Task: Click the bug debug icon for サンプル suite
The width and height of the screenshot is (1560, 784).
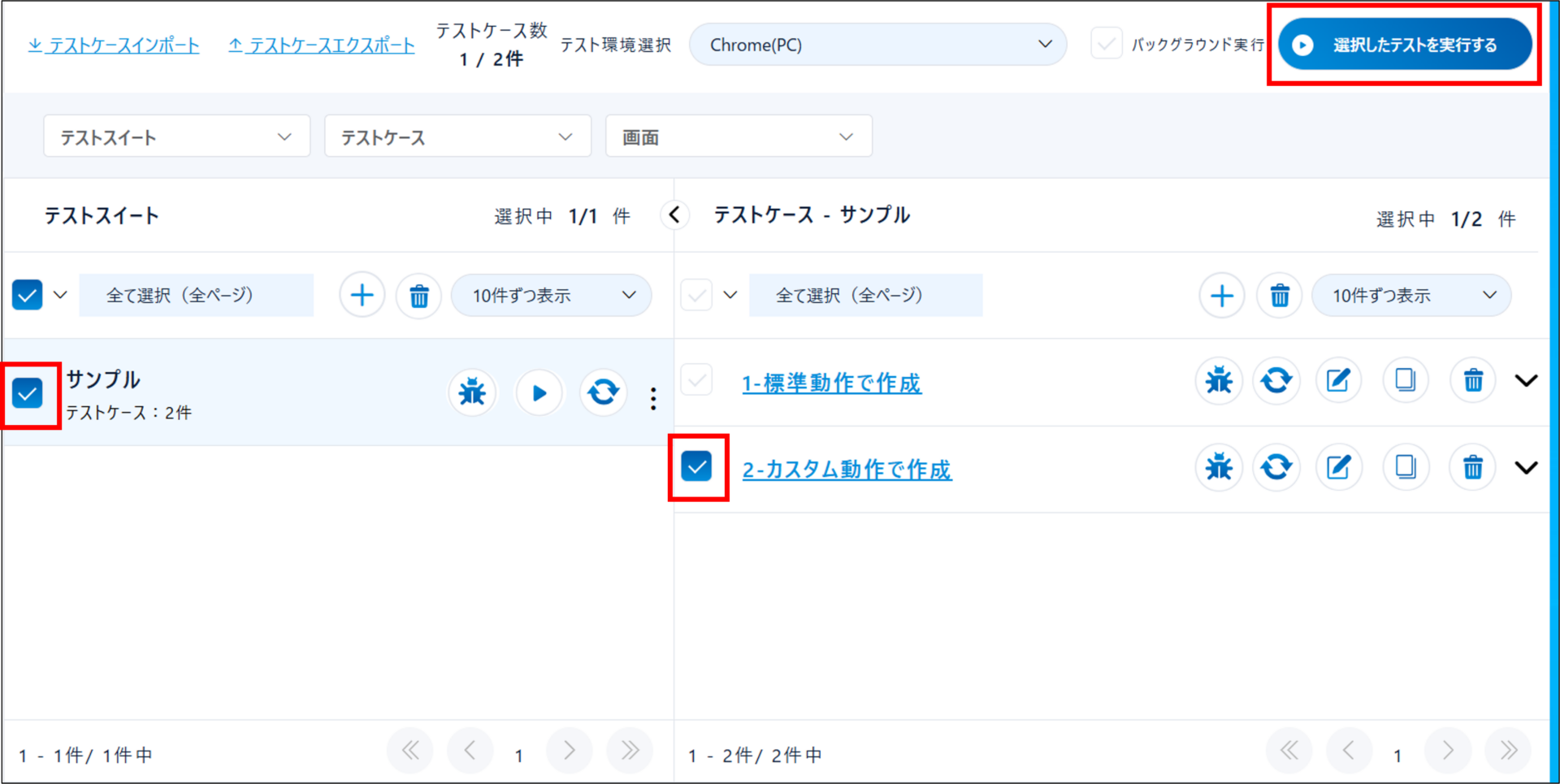Action: (x=472, y=393)
